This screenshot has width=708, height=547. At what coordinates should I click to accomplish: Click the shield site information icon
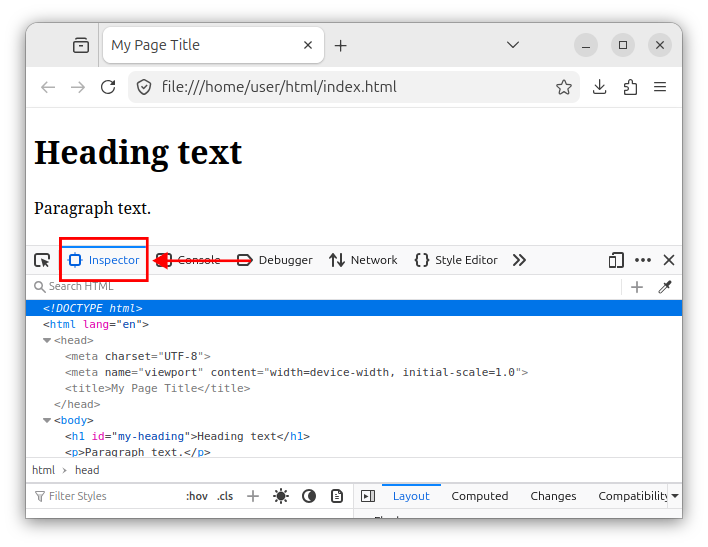click(x=144, y=87)
